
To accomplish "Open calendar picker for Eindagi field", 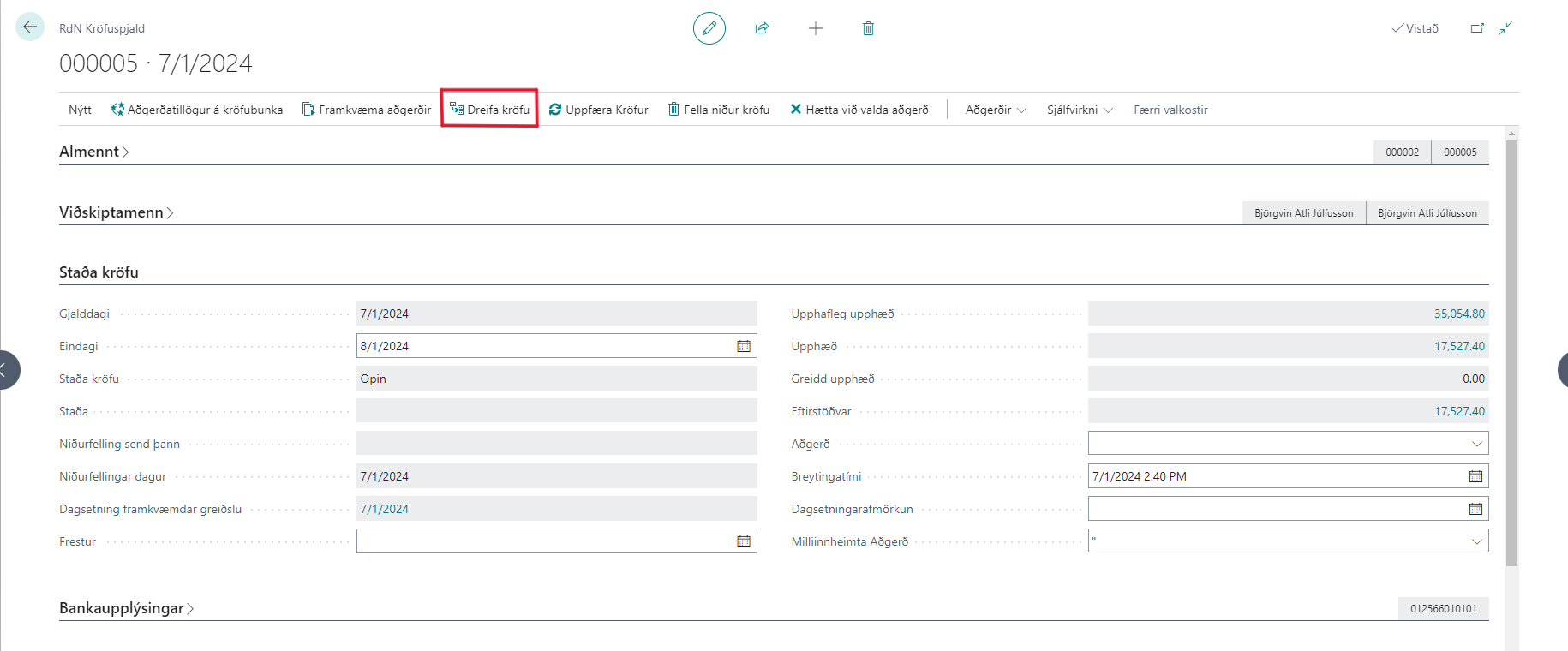I will 744,346.
